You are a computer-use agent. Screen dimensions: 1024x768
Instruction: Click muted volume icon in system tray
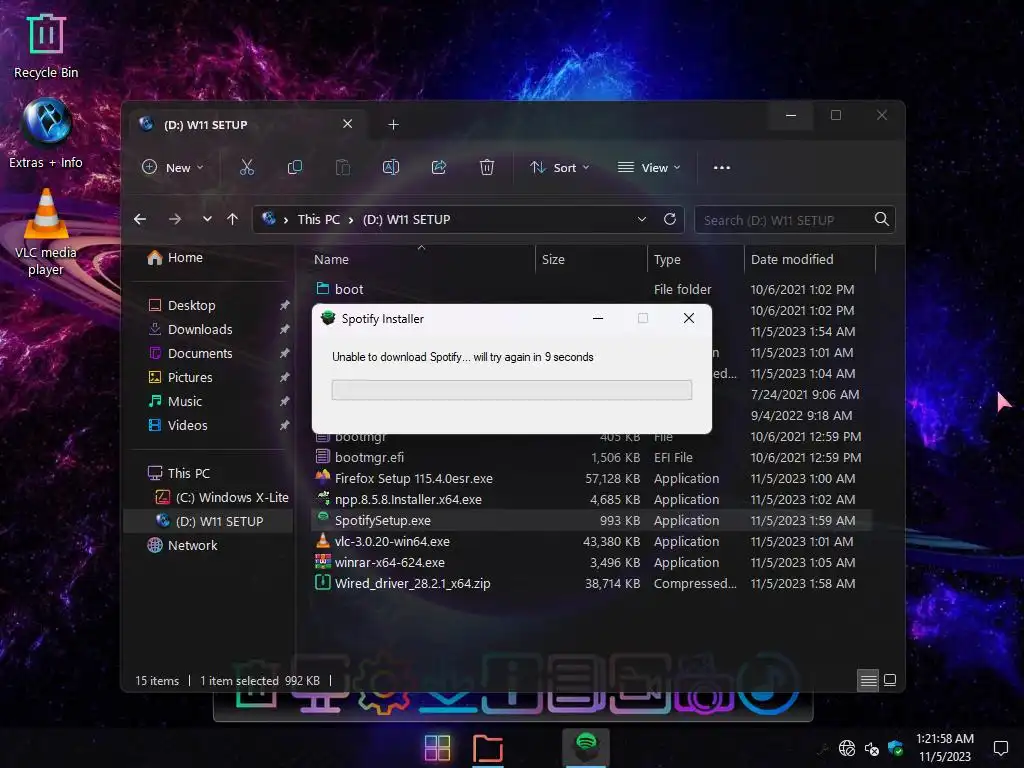(871, 748)
